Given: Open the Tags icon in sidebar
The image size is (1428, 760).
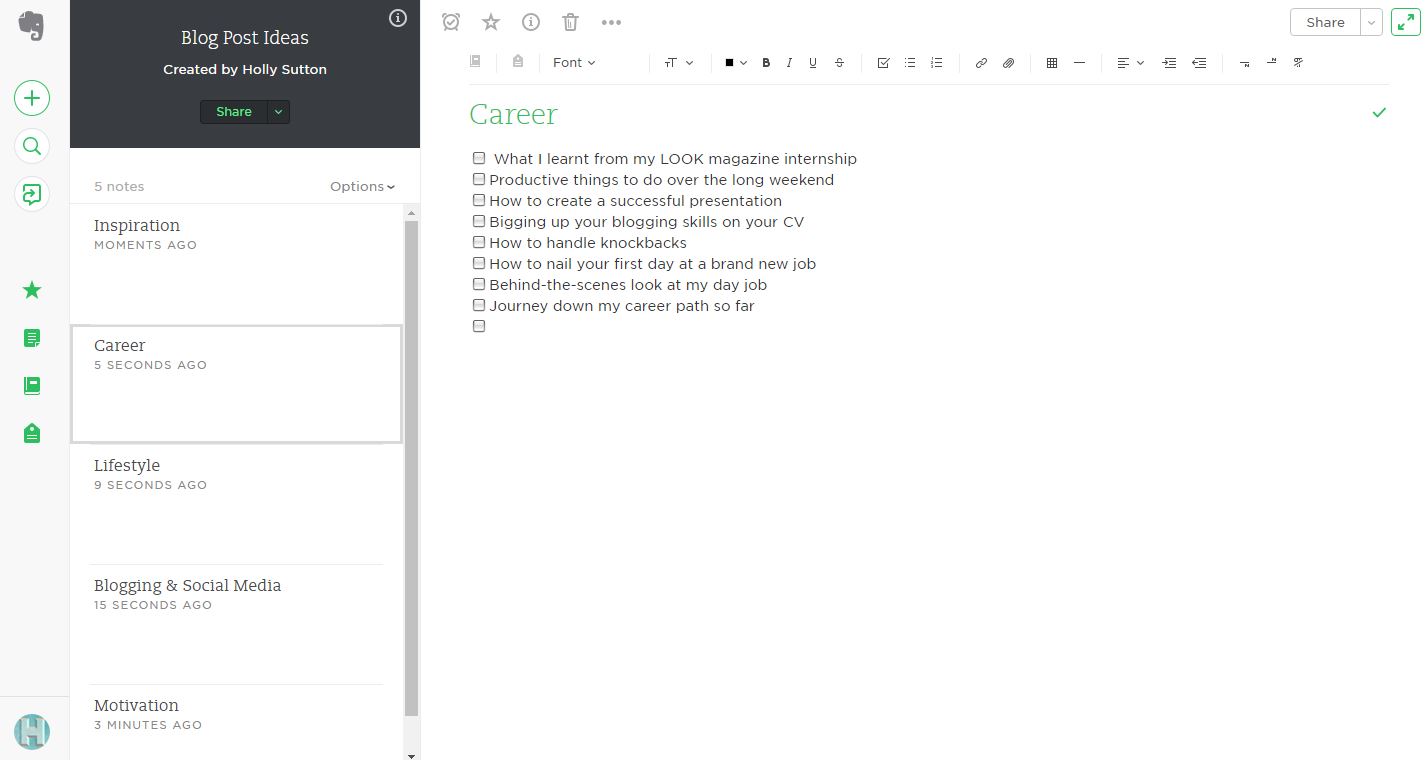Looking at the screenshot, I should [x=32, y=433].
